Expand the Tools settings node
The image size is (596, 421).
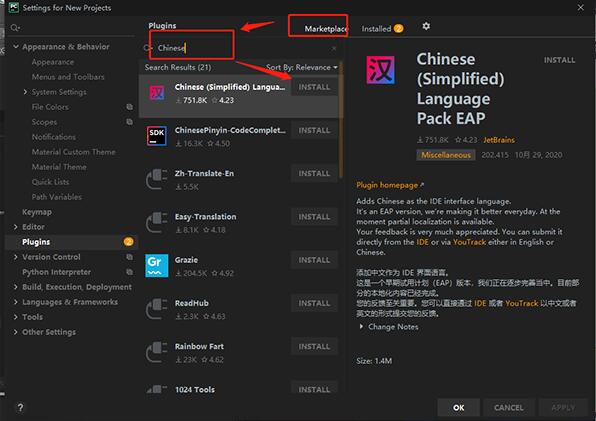point(16,317)
